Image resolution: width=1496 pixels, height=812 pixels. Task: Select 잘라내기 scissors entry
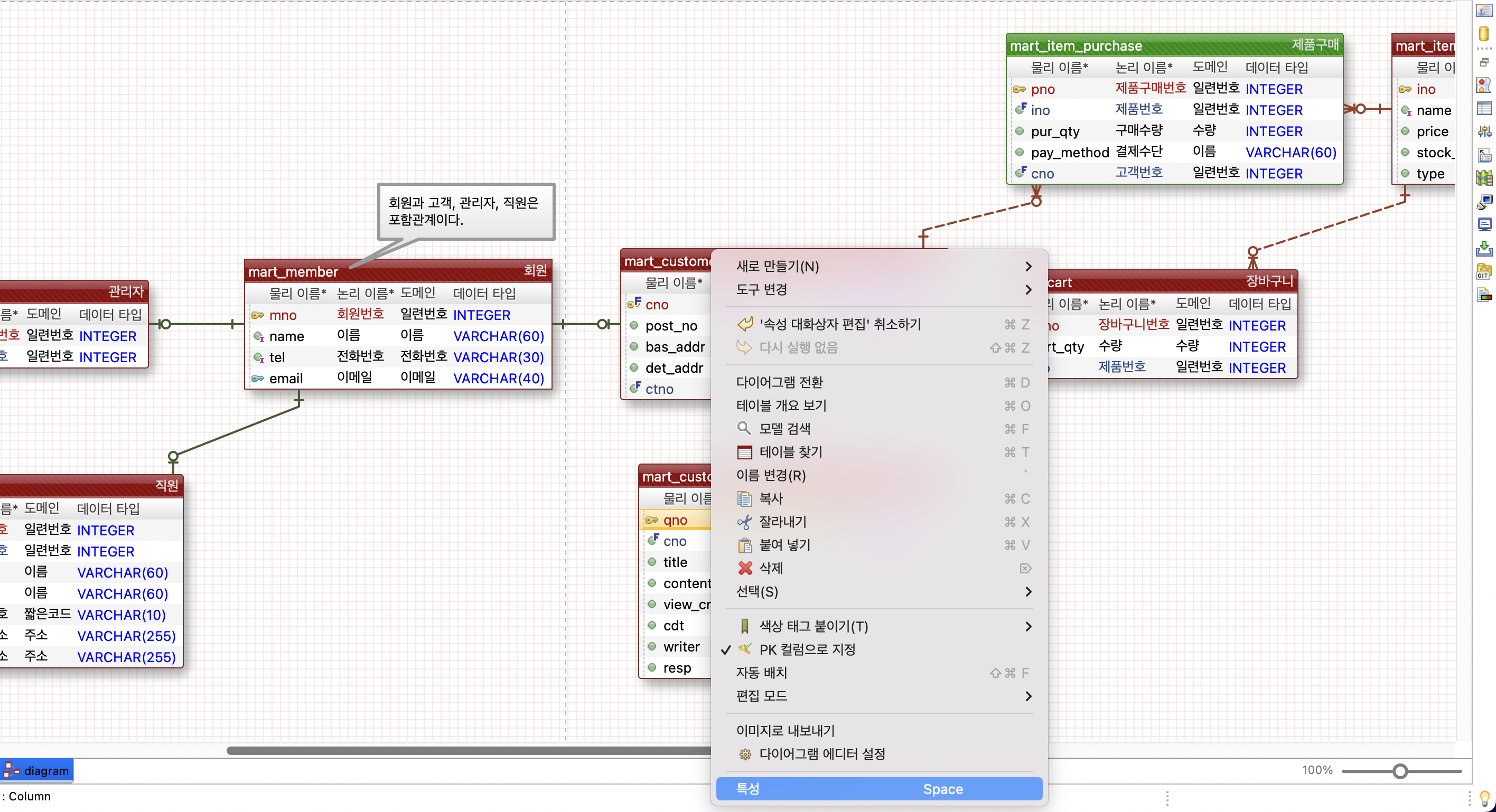coord(879,522)
